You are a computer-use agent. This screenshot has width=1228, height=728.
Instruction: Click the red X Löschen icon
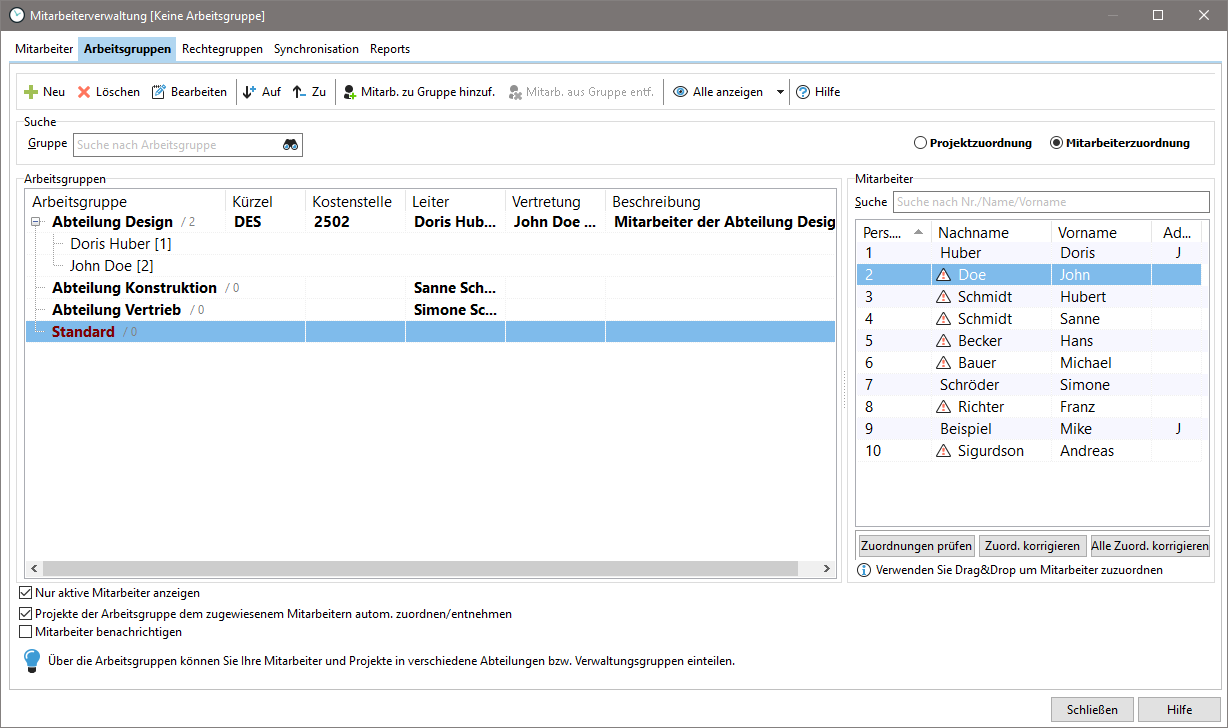pos(84,92)
